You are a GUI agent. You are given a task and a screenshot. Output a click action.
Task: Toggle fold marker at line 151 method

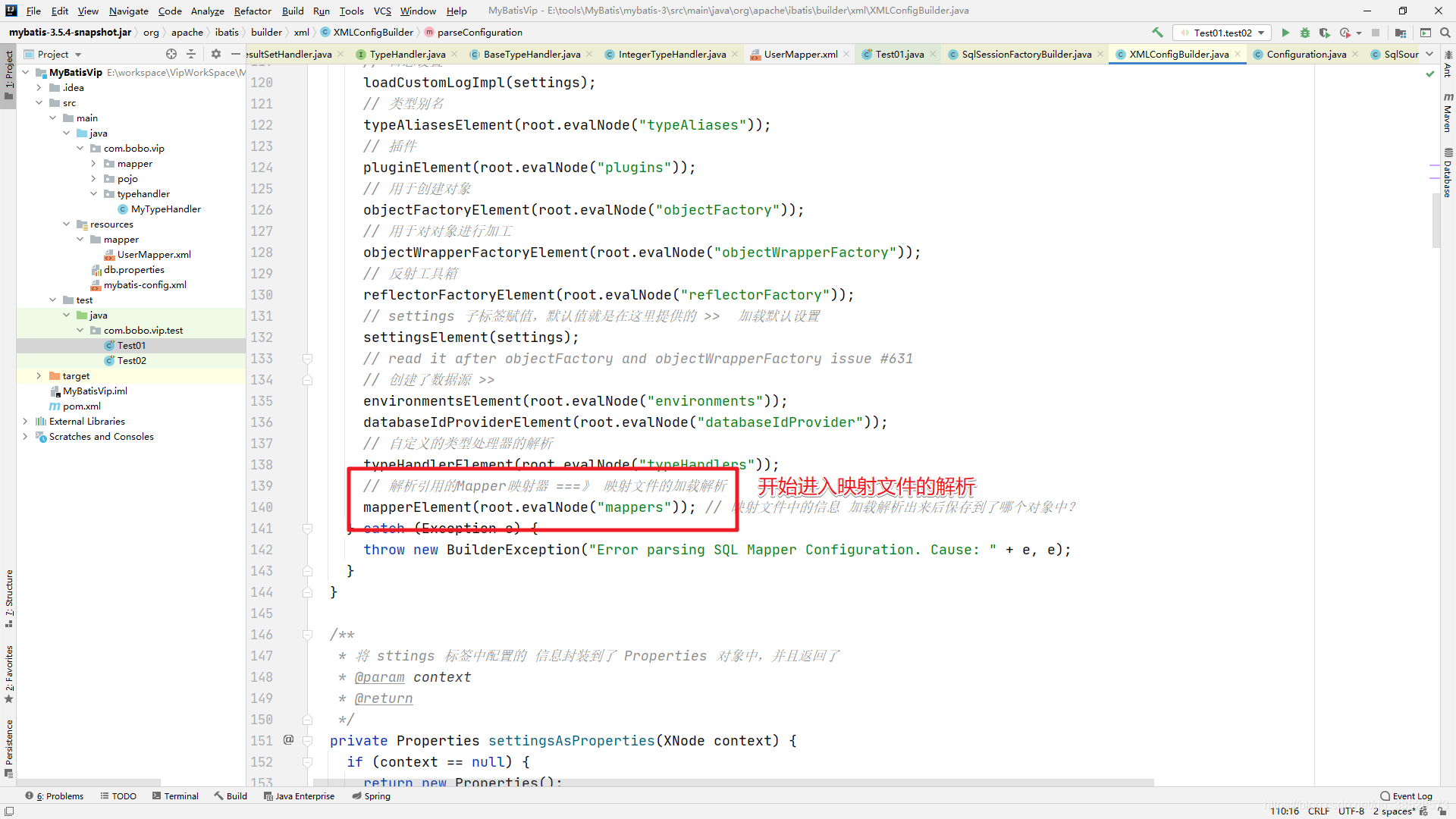[x=308, y=741]
